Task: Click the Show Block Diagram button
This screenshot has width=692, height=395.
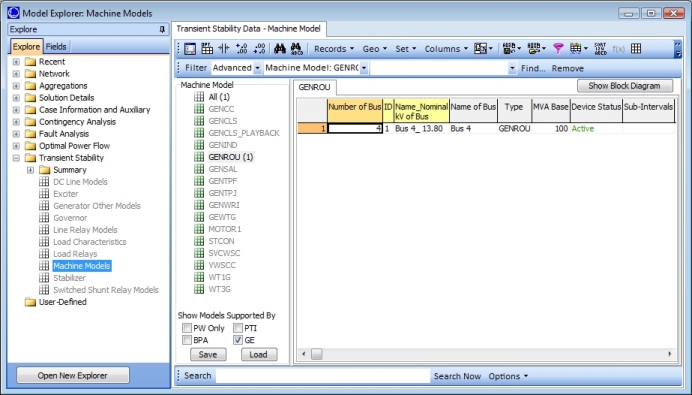Action: (x=624, y=86)
